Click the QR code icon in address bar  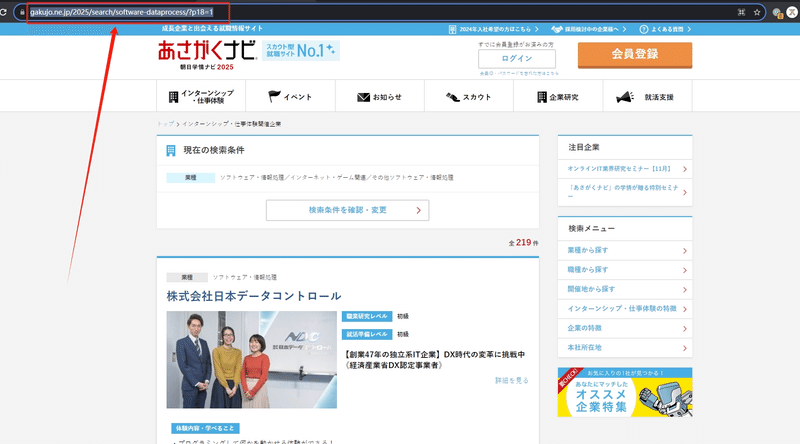[741, 12]
